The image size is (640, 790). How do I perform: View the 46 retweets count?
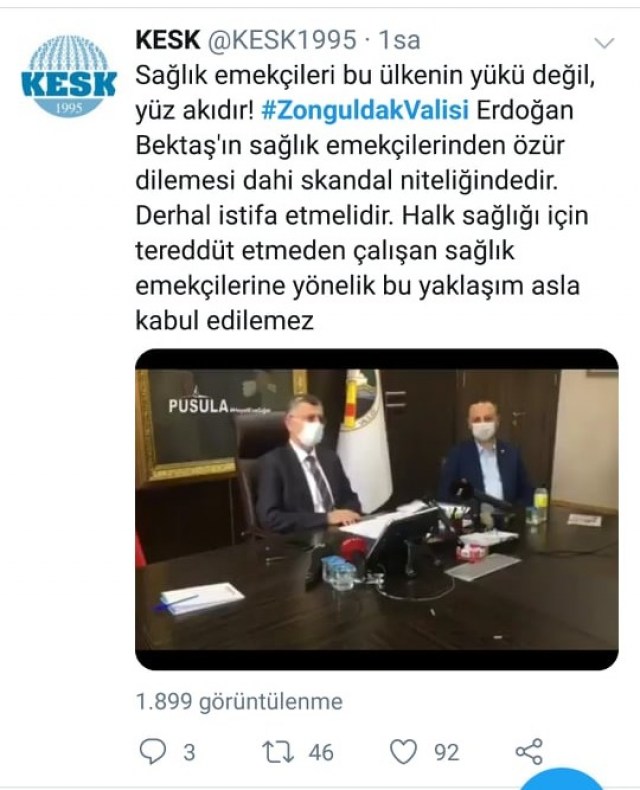click(321, 753)
